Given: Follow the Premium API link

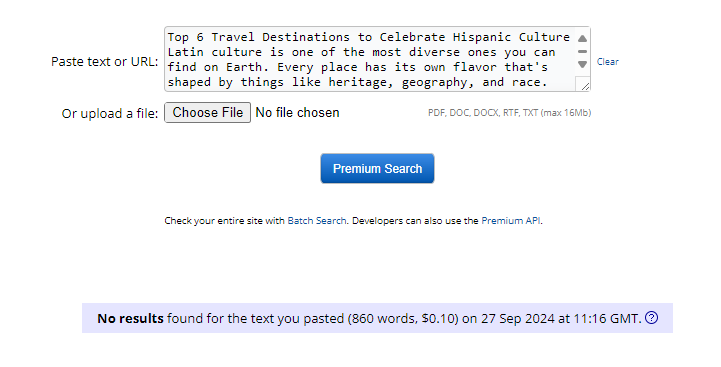Looking at the screenshot, I should point(510,221).
